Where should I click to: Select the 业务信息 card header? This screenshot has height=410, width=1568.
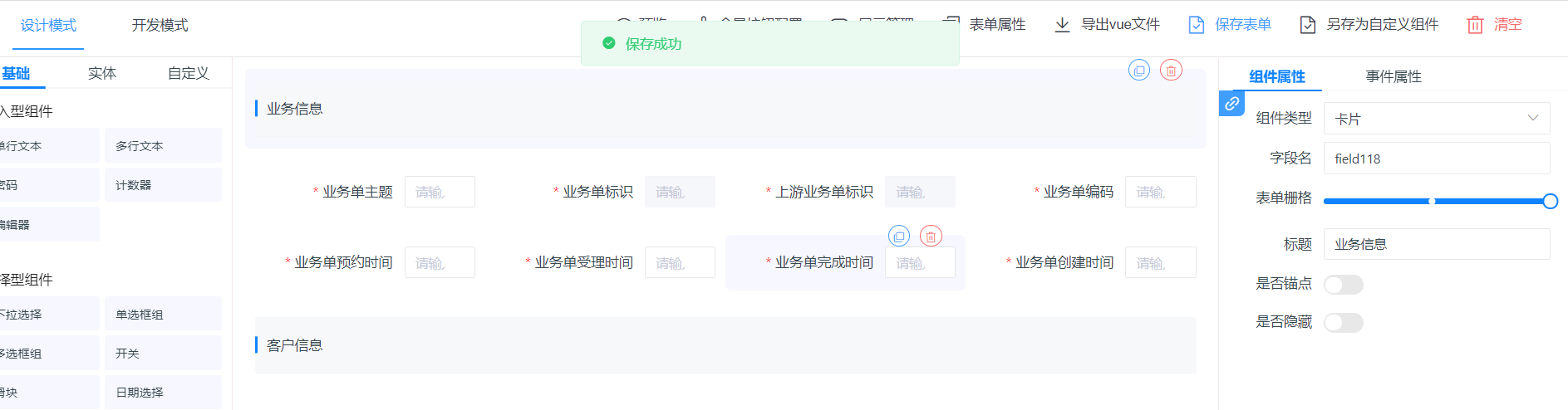(x=725, y=109)
